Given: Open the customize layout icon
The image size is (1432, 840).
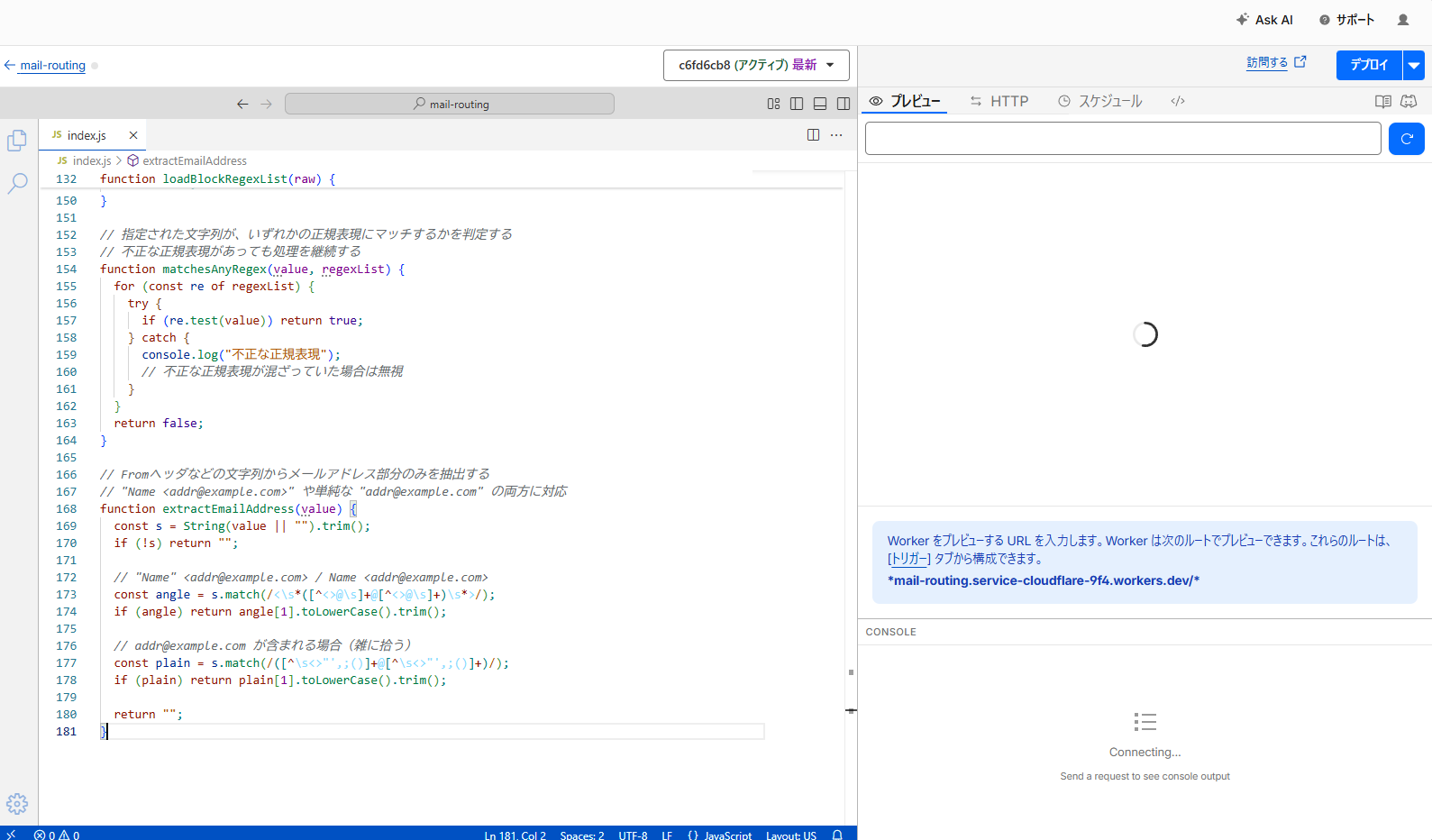Looking at the screenshot, I should tap(773, 104).
